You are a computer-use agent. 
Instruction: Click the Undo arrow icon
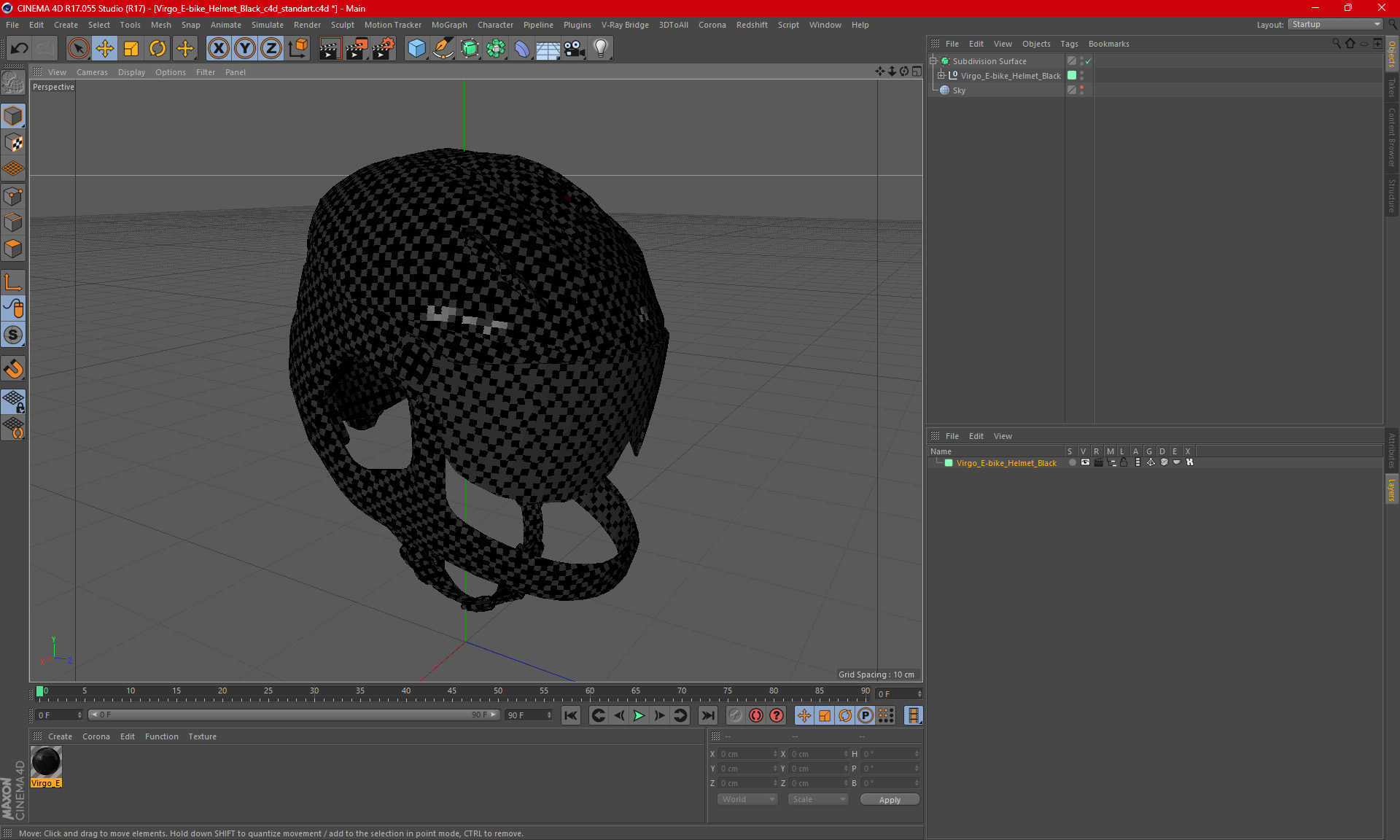[x=20, y=48]
